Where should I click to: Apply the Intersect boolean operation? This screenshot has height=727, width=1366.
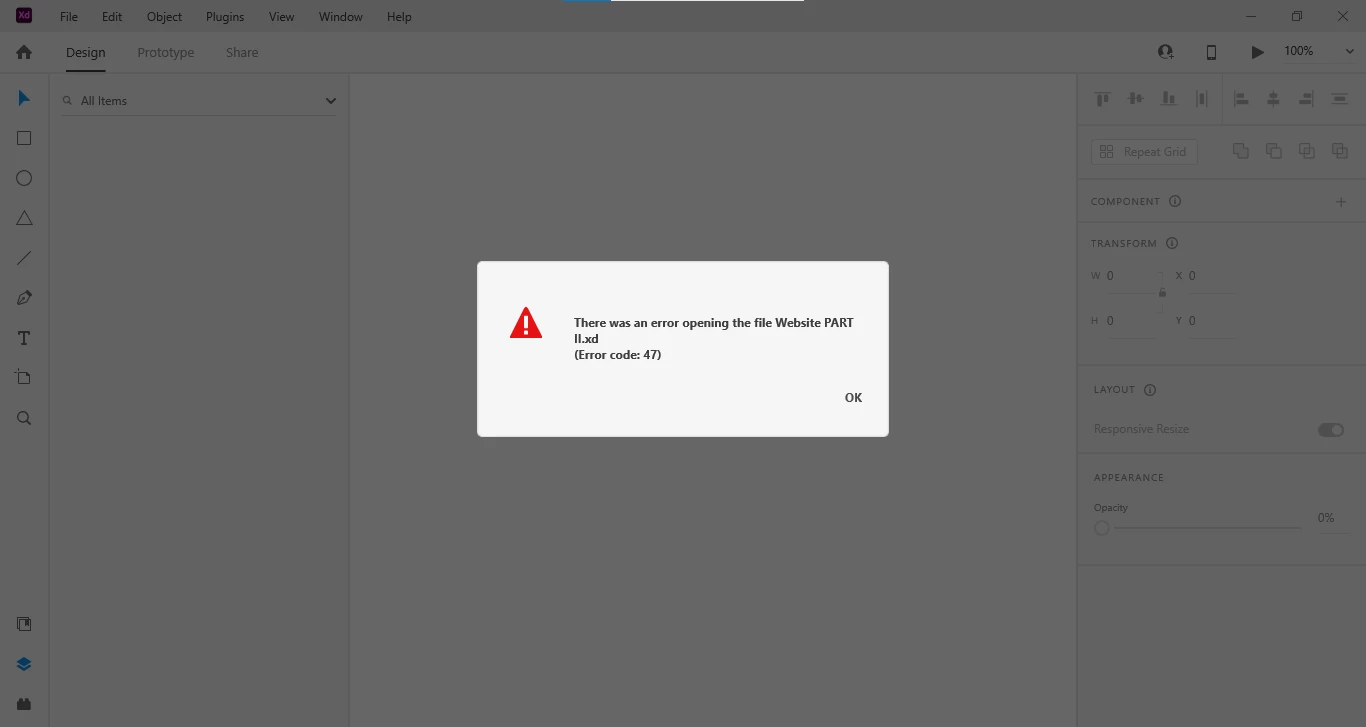click(1306, 151)
